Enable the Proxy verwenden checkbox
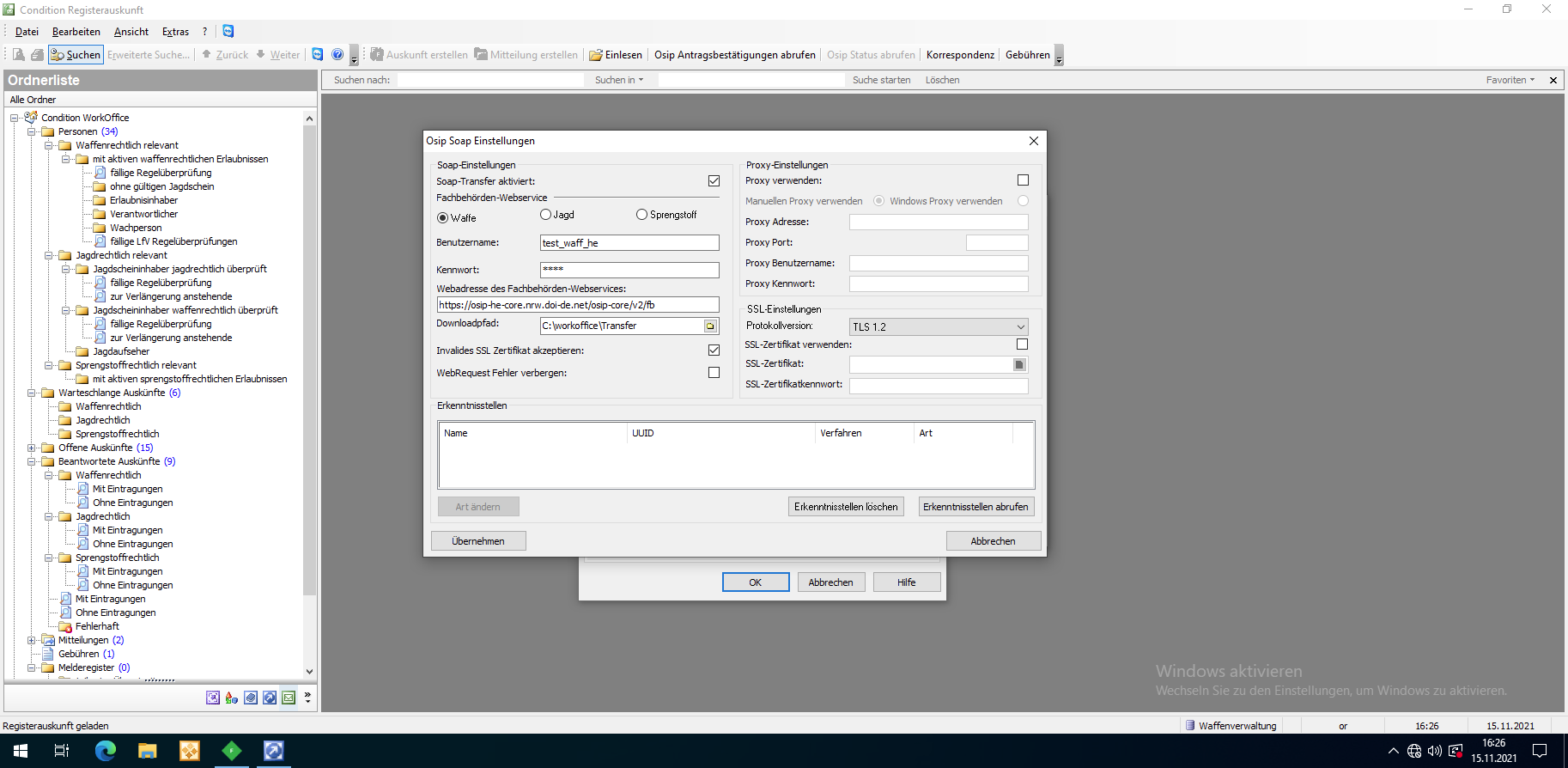This screenshot has width=1568, height=768. 1023,180
